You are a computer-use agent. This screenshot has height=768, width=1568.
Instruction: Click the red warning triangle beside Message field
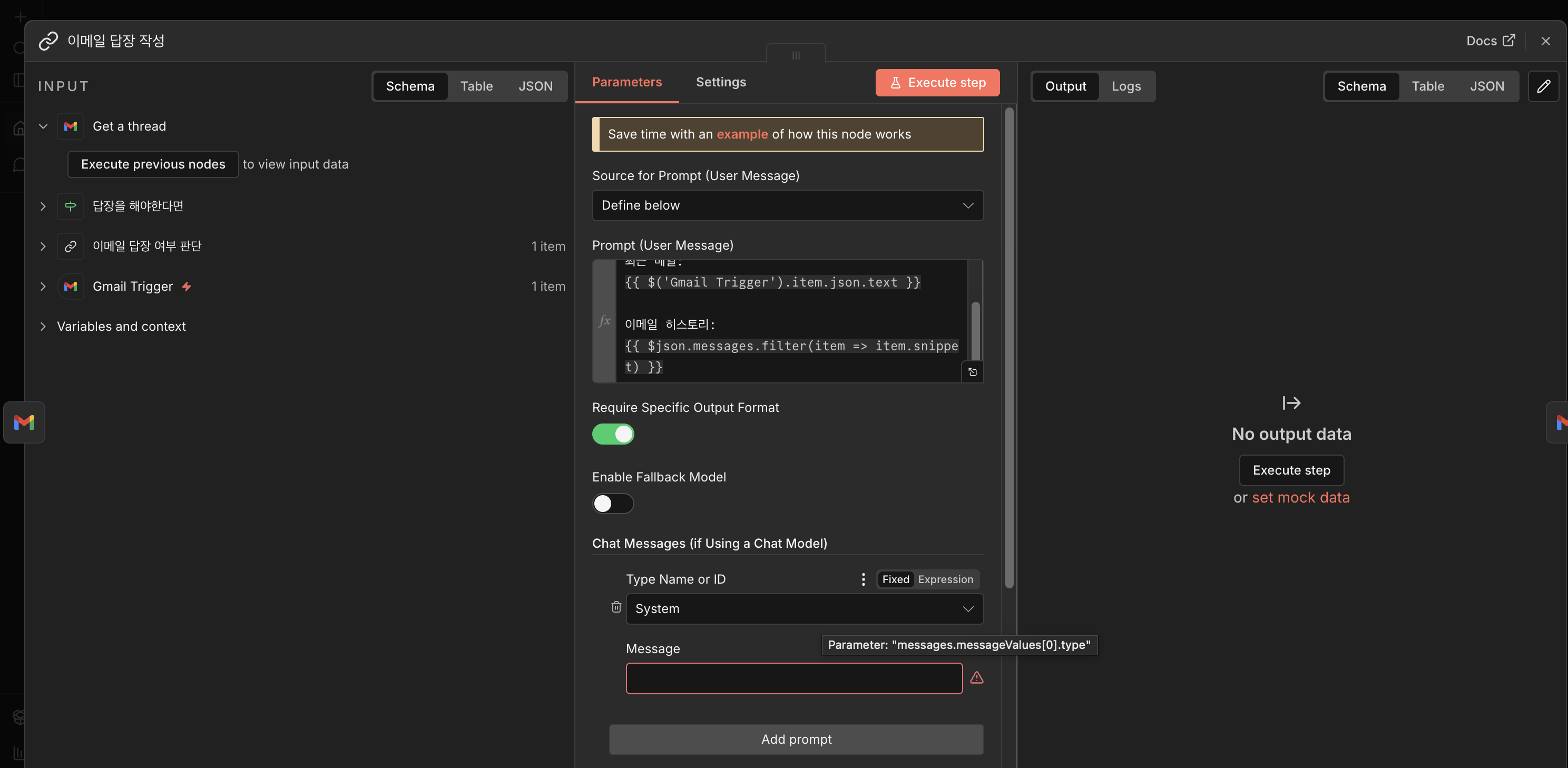pyautogui.click(x=976, y=678)
